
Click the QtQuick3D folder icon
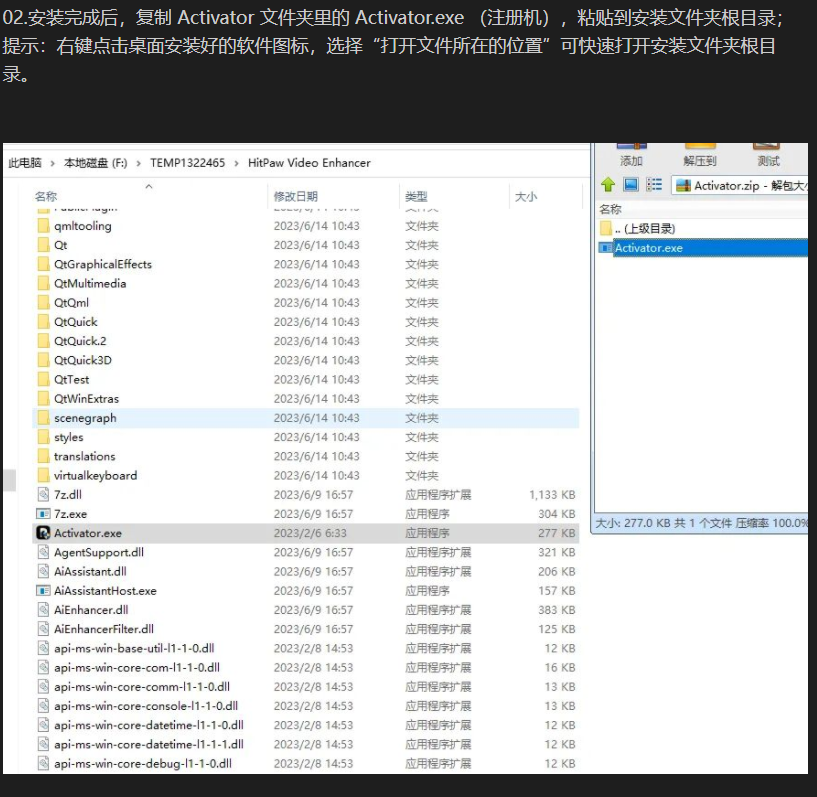43,360
